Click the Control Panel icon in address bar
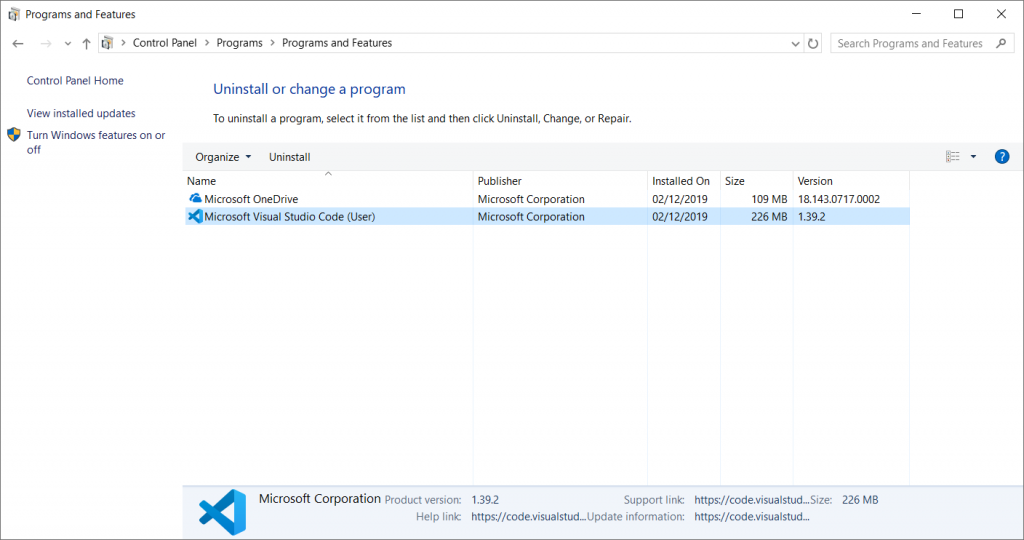The width and height of the screenshot is (1024, 540). point(108,43)
